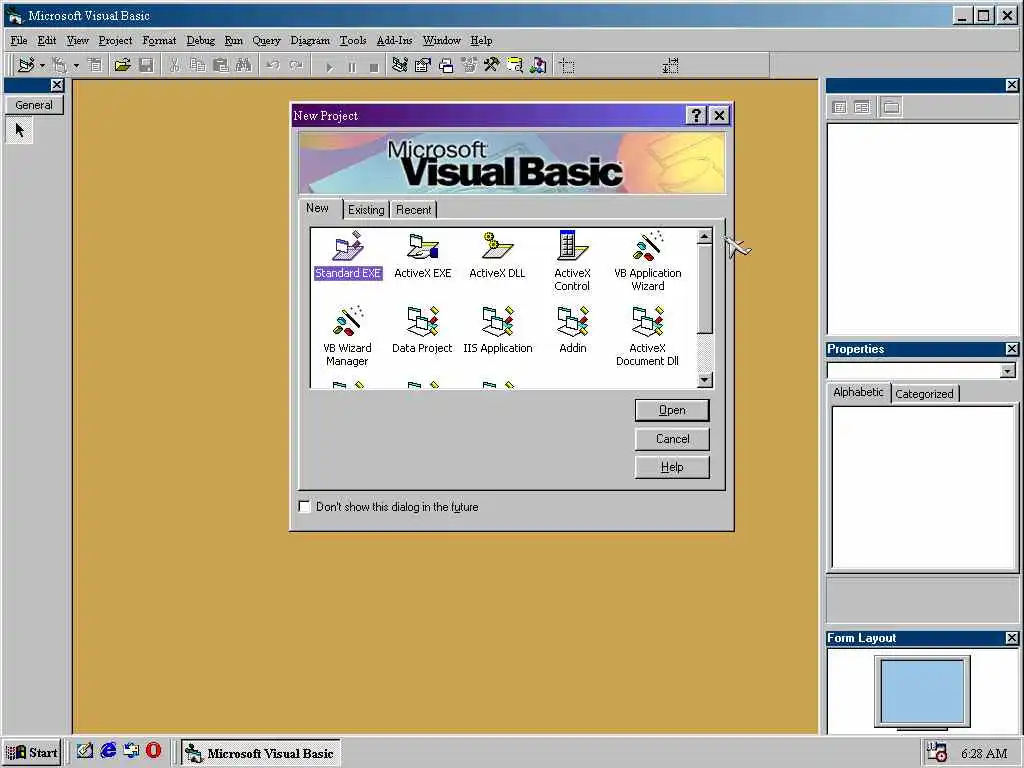Select the VB Wizard Manager project type
This screenshot has height=768, width=1024.
pyautogui.click(x=347, y=336)
